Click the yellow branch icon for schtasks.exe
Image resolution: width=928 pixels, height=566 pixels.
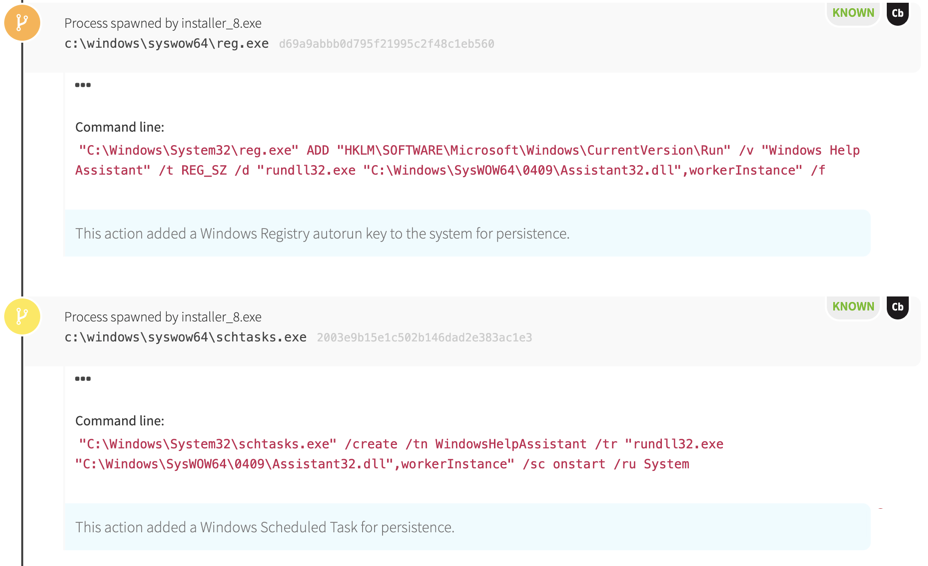22,316
